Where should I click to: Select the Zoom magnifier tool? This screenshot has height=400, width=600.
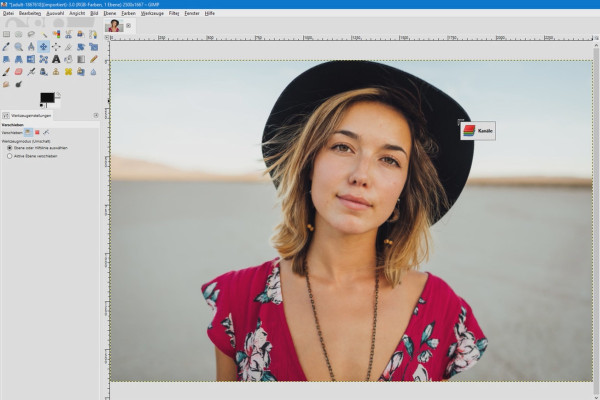[18, 47]
